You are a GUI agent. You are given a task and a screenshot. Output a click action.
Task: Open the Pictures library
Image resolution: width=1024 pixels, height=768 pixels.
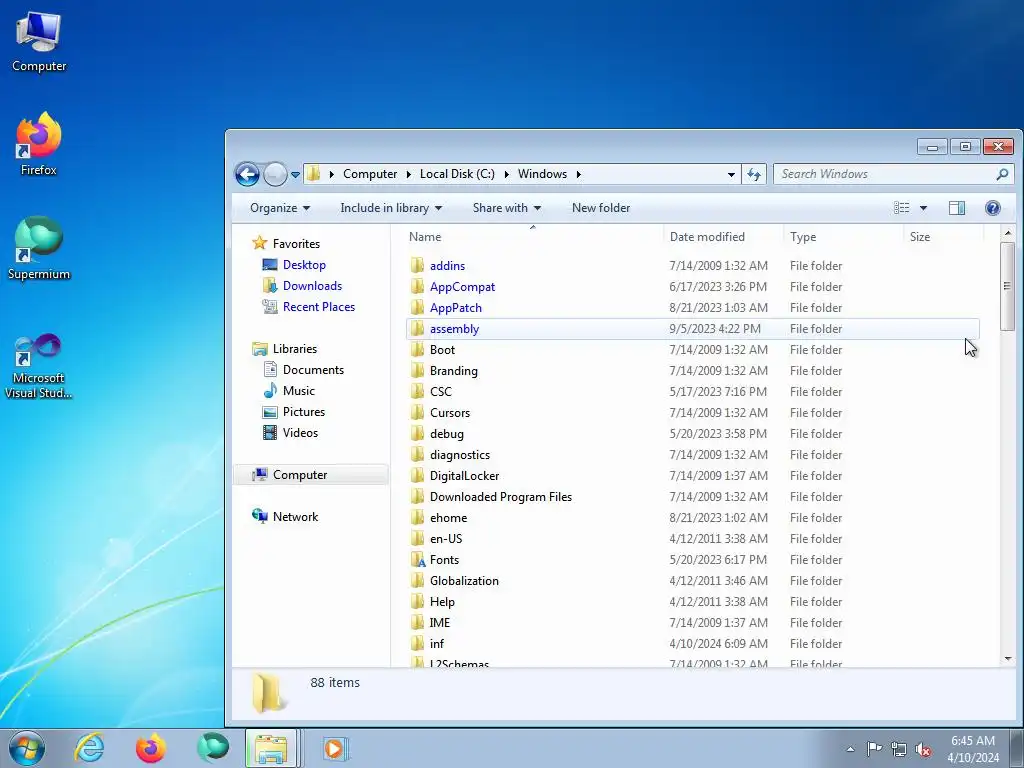tap(304, 411)
